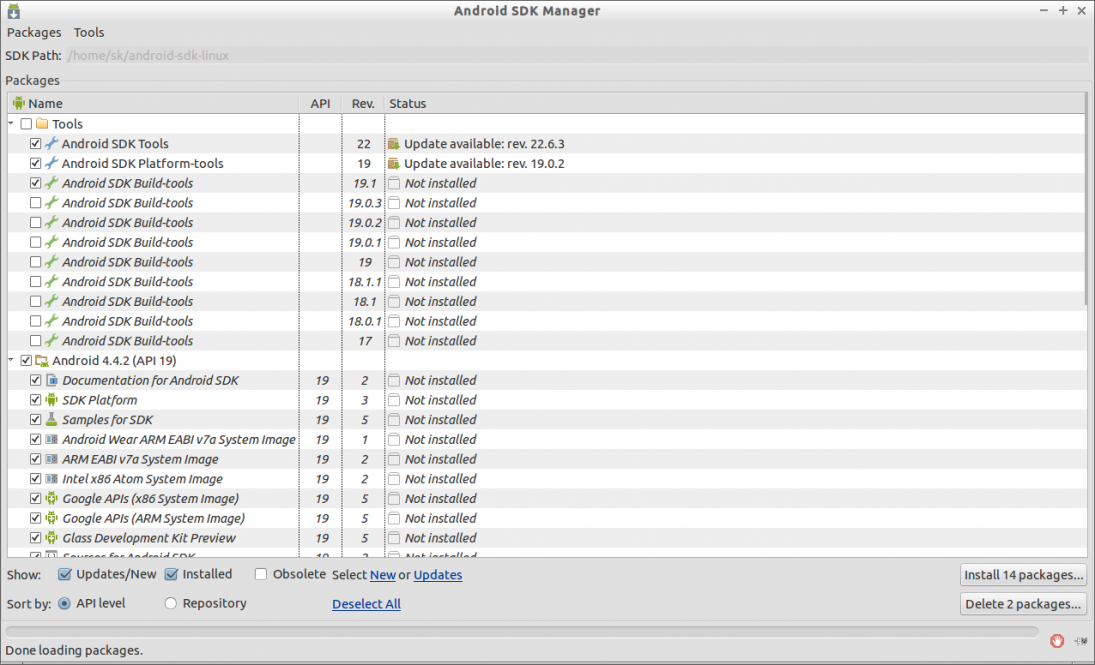Image resolution: width=1095 pixels, height=665 pixels.
Task: Check the Tools folder checkbox
Action: 26,124
